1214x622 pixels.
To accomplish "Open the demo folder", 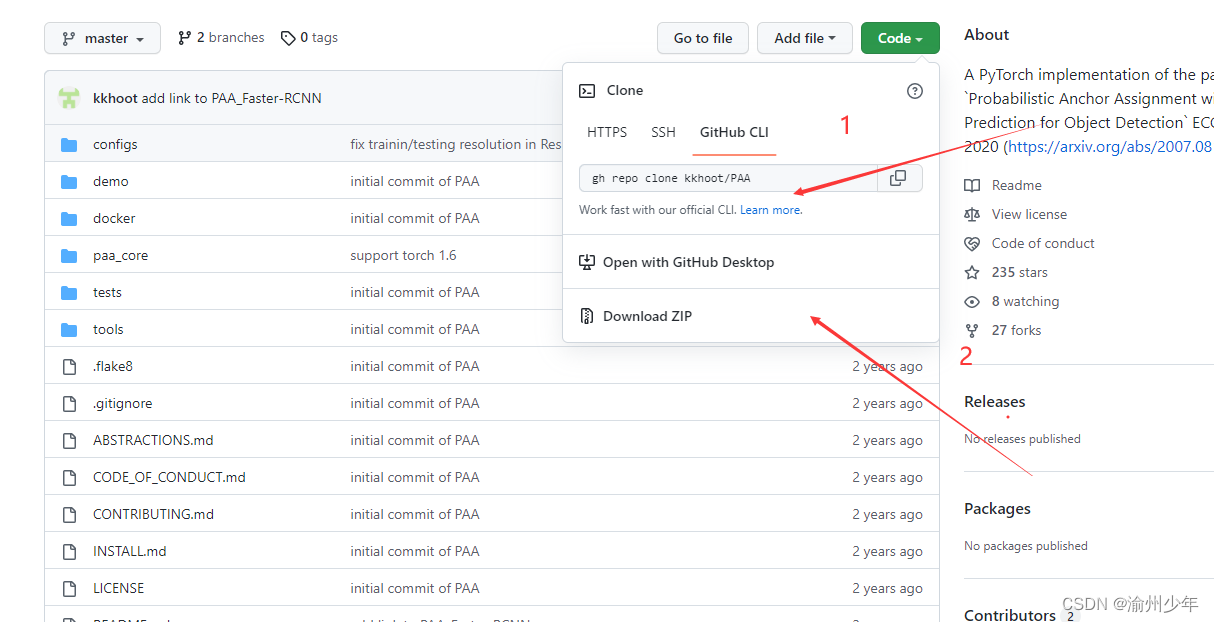I will (x=111, y=181).
